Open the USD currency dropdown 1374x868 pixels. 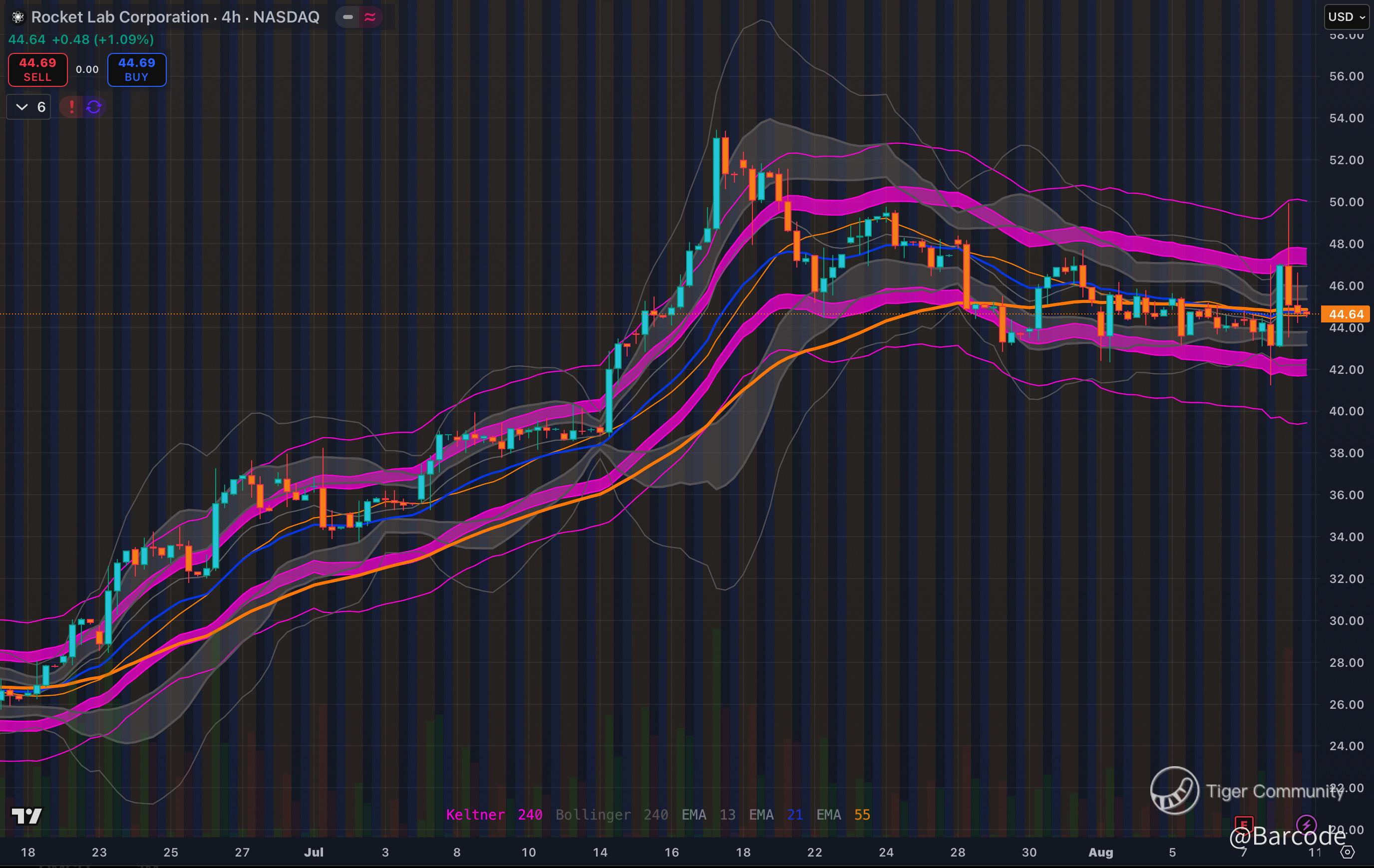point(1346,16)
